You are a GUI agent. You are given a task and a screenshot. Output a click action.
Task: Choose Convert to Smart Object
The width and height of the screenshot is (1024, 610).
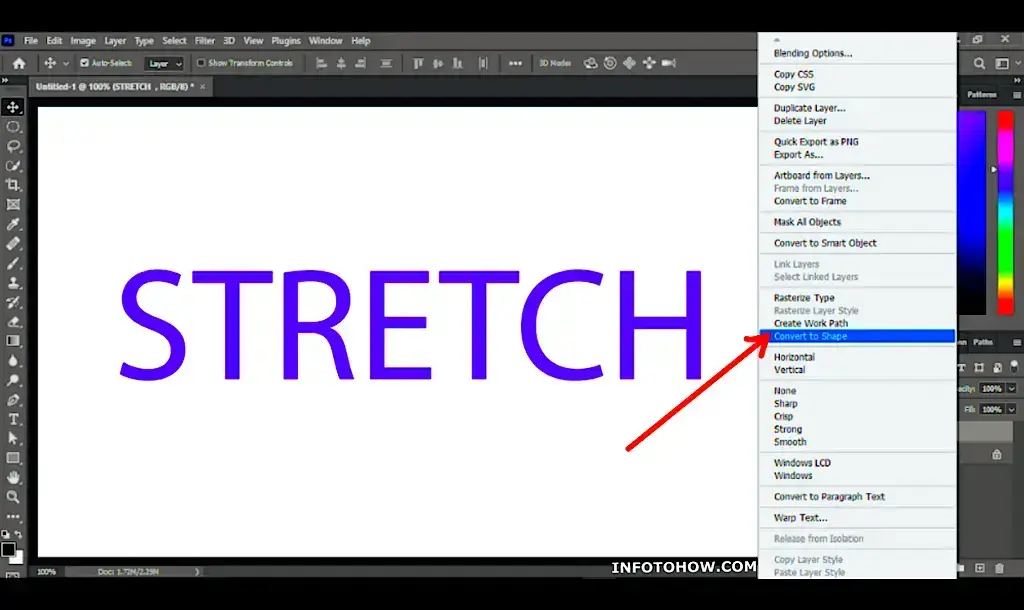825,243
